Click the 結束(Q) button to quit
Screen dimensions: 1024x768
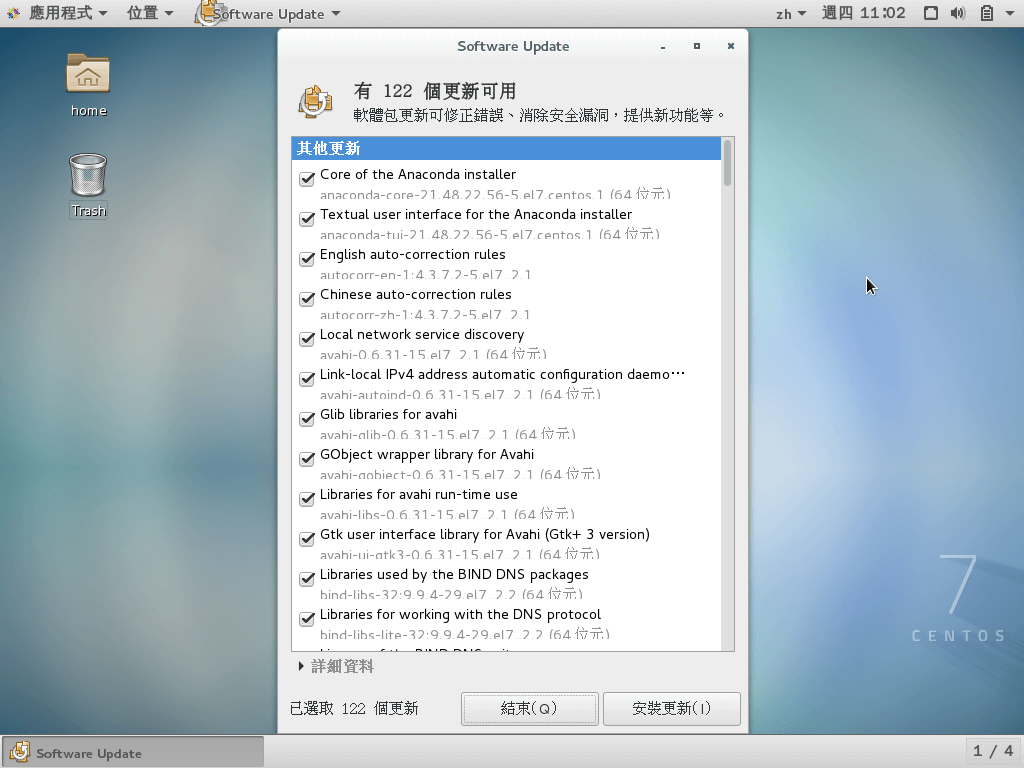tap(529, 708)
